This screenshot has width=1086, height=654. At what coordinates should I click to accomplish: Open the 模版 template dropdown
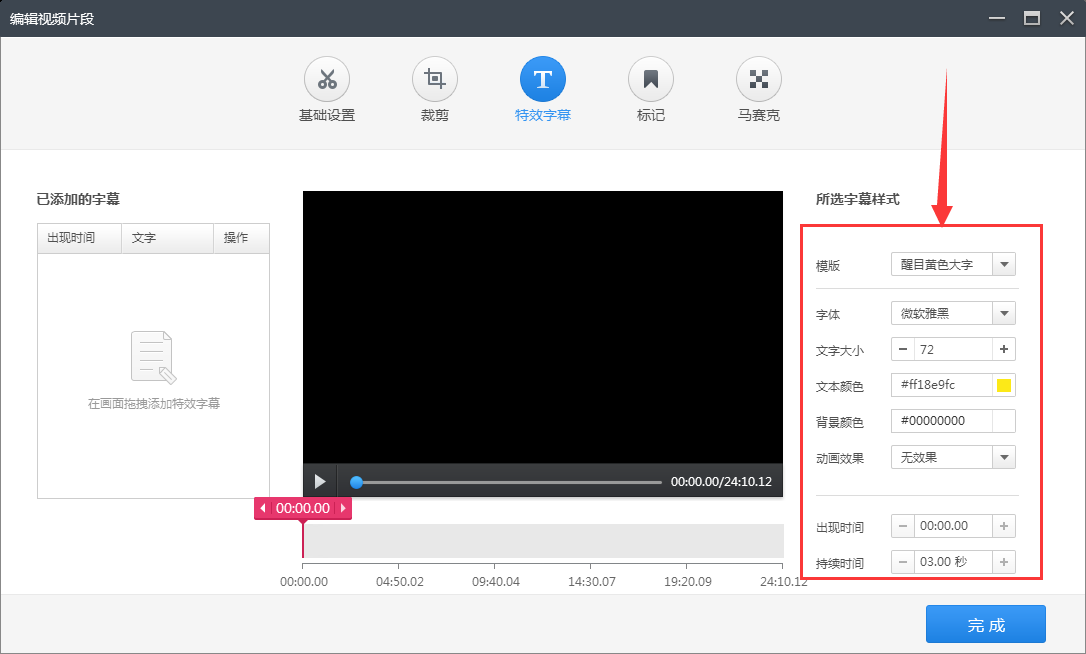pos(1004,263)
